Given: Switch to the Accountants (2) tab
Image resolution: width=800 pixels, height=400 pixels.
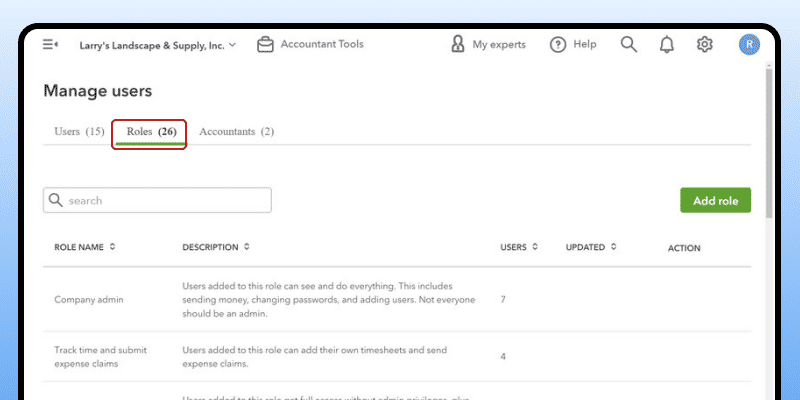Looking at the screenshot, I should click(x=236, y=132).
